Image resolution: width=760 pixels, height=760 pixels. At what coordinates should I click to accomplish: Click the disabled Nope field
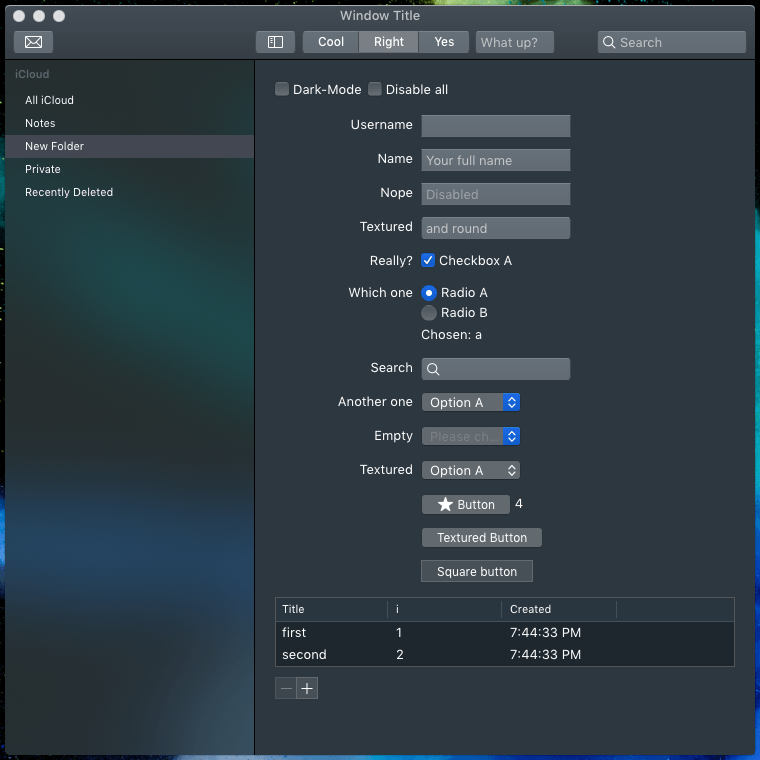click(496, 194)
